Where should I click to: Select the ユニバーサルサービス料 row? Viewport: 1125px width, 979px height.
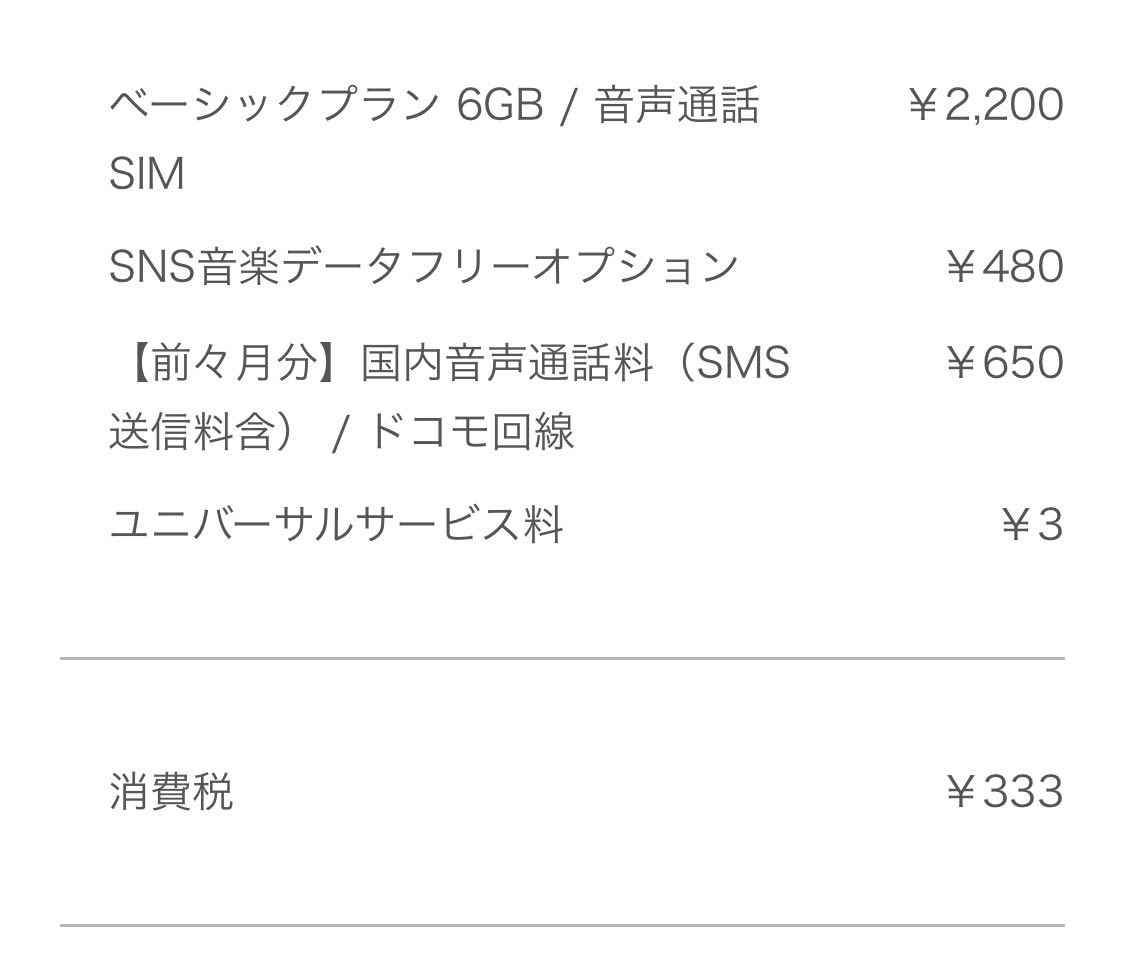click(x=585, y=525)
